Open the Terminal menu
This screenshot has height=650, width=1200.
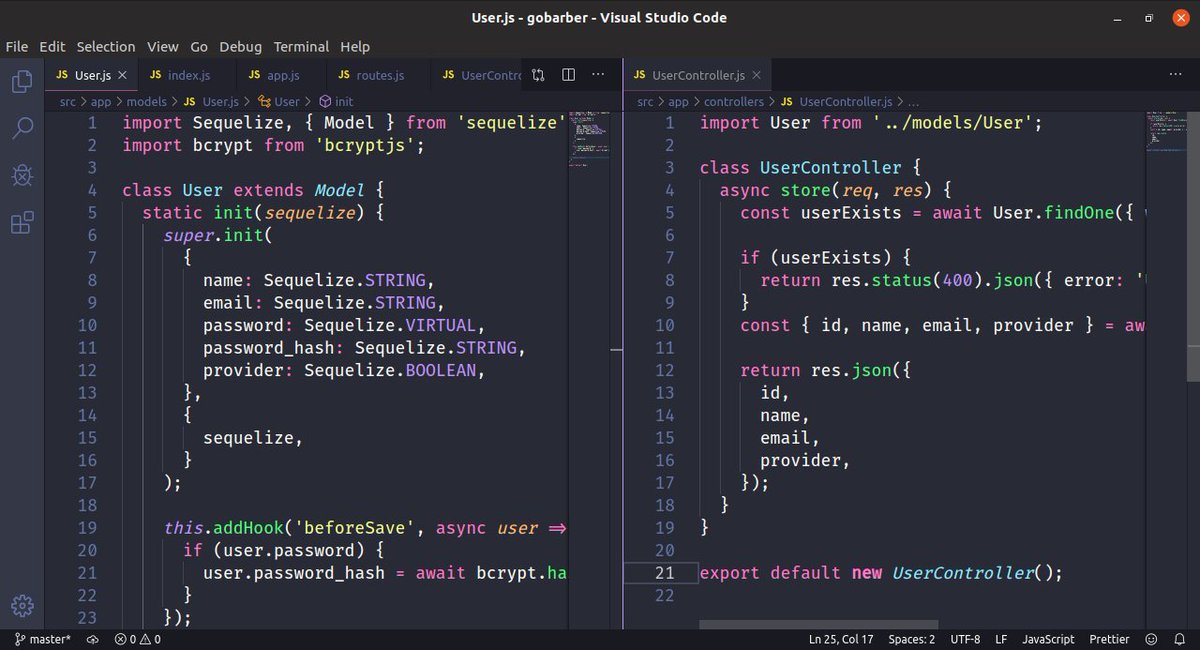[301, 46]
